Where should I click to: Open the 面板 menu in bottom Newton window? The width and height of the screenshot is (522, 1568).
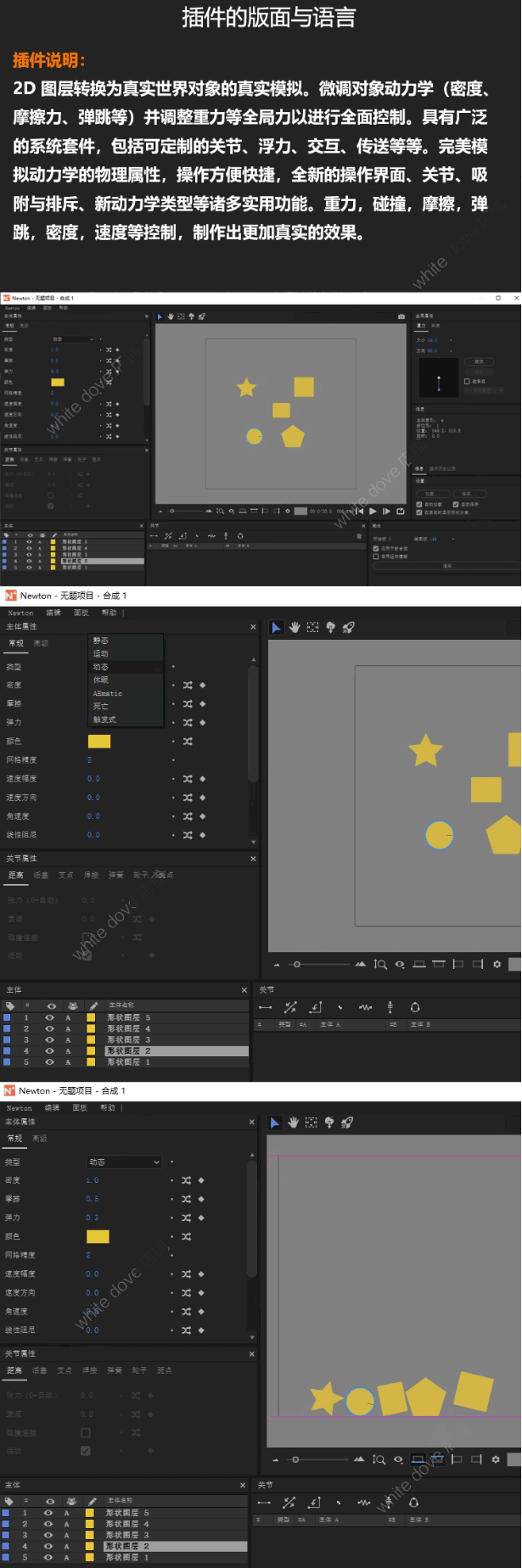point(80,1107)
